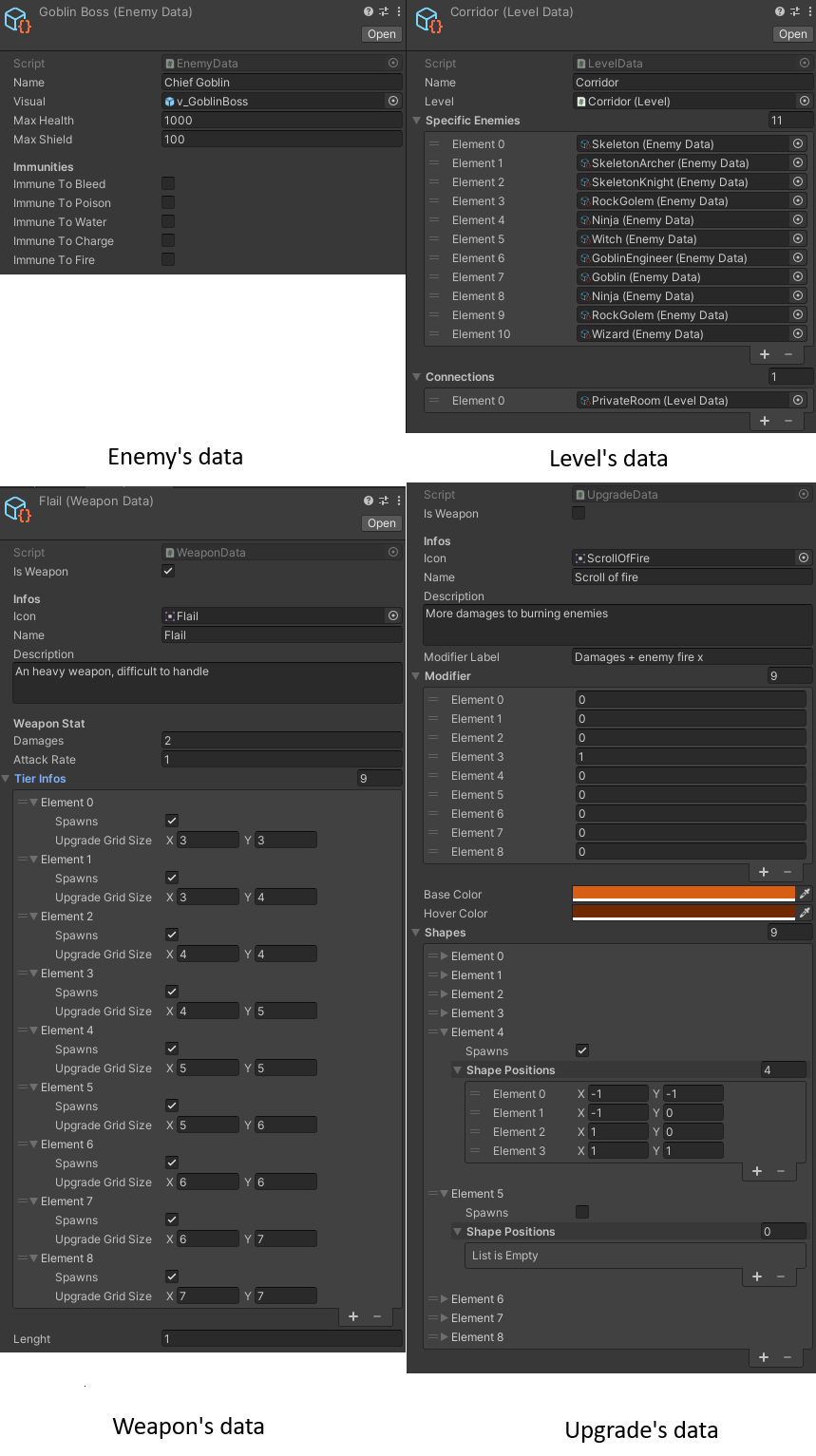
Task: Collapse the Tier Infos foldout
Action: 6,779
